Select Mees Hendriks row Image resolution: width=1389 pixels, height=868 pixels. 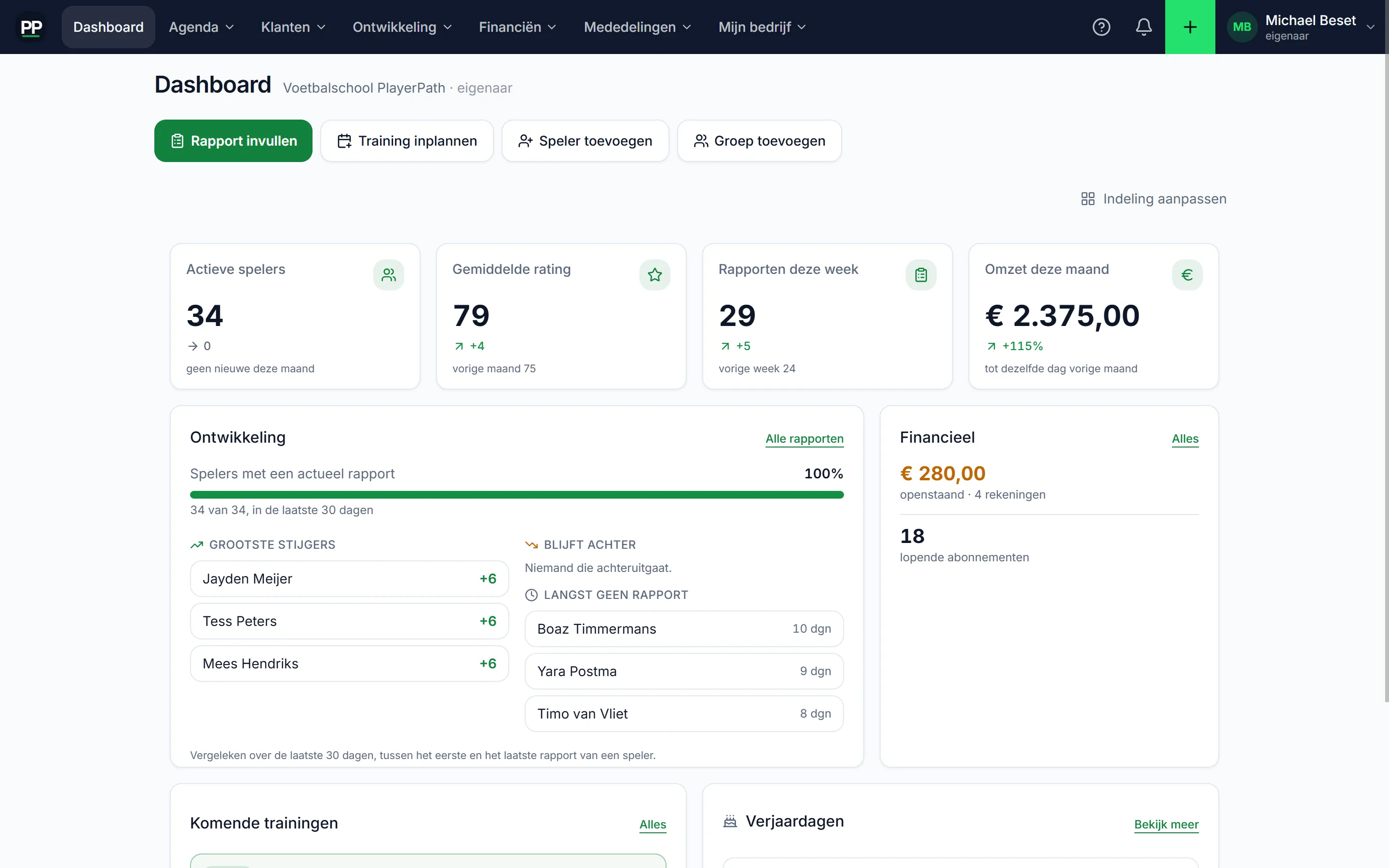coord(349,664)
